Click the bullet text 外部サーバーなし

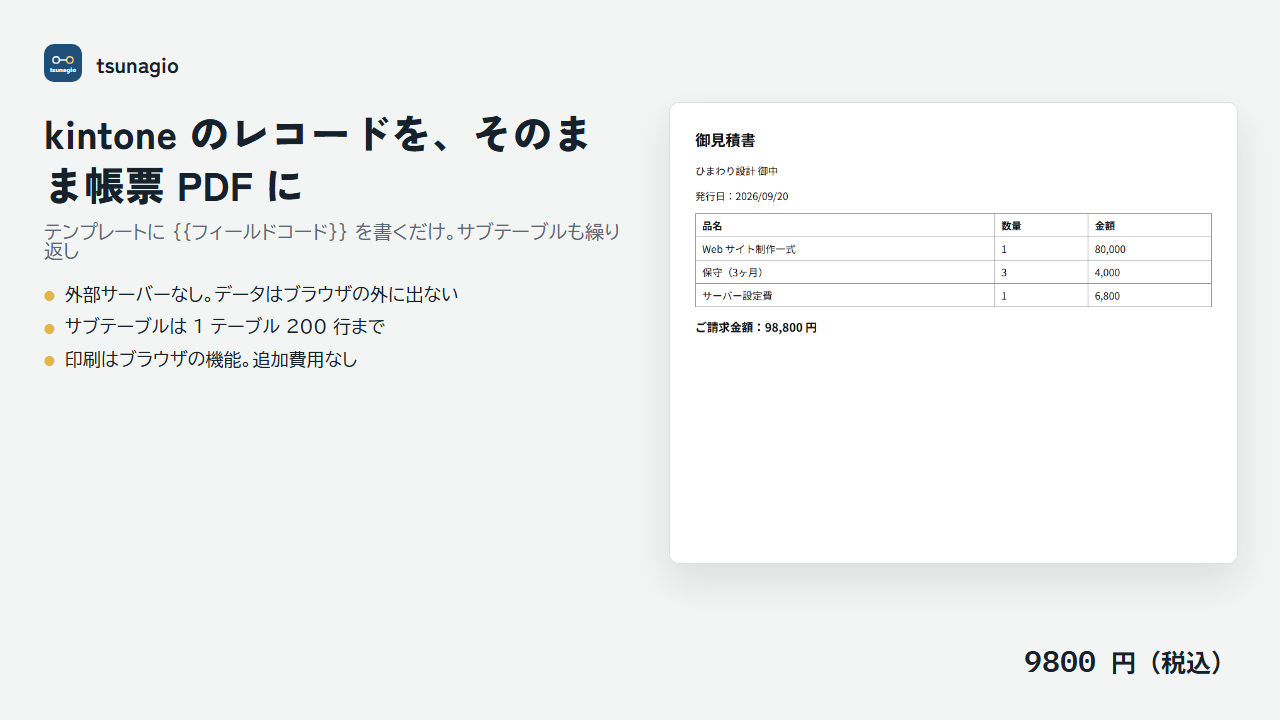(261, 294)
